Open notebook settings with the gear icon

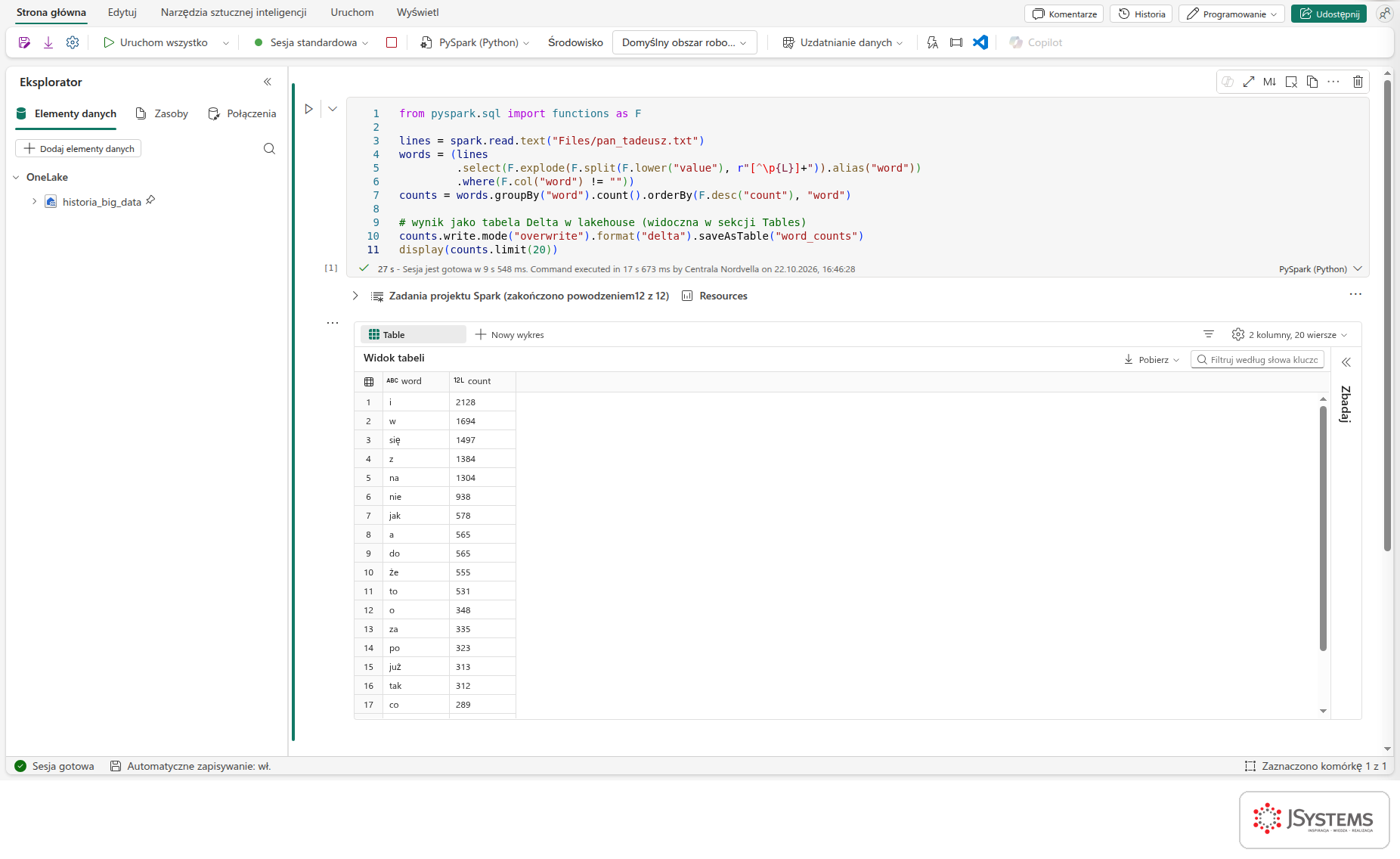click(x=73, y=42)
